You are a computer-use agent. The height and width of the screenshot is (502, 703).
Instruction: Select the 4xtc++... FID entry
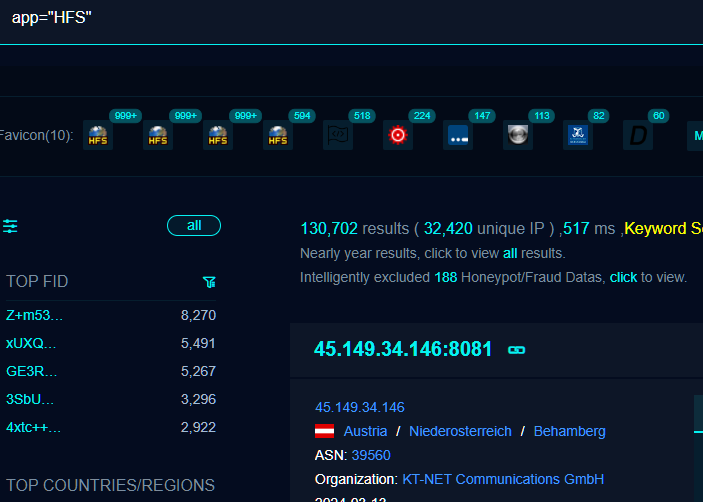34,427
